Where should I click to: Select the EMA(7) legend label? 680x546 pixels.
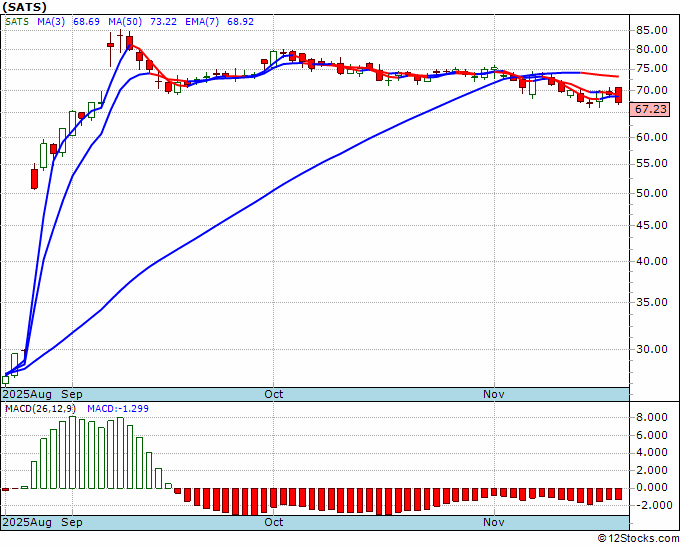point(202,22)
